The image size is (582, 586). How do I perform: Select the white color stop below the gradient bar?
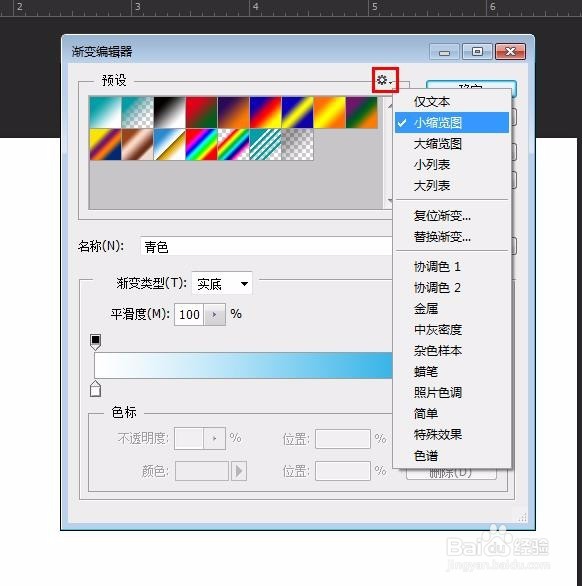pos(96,389)
